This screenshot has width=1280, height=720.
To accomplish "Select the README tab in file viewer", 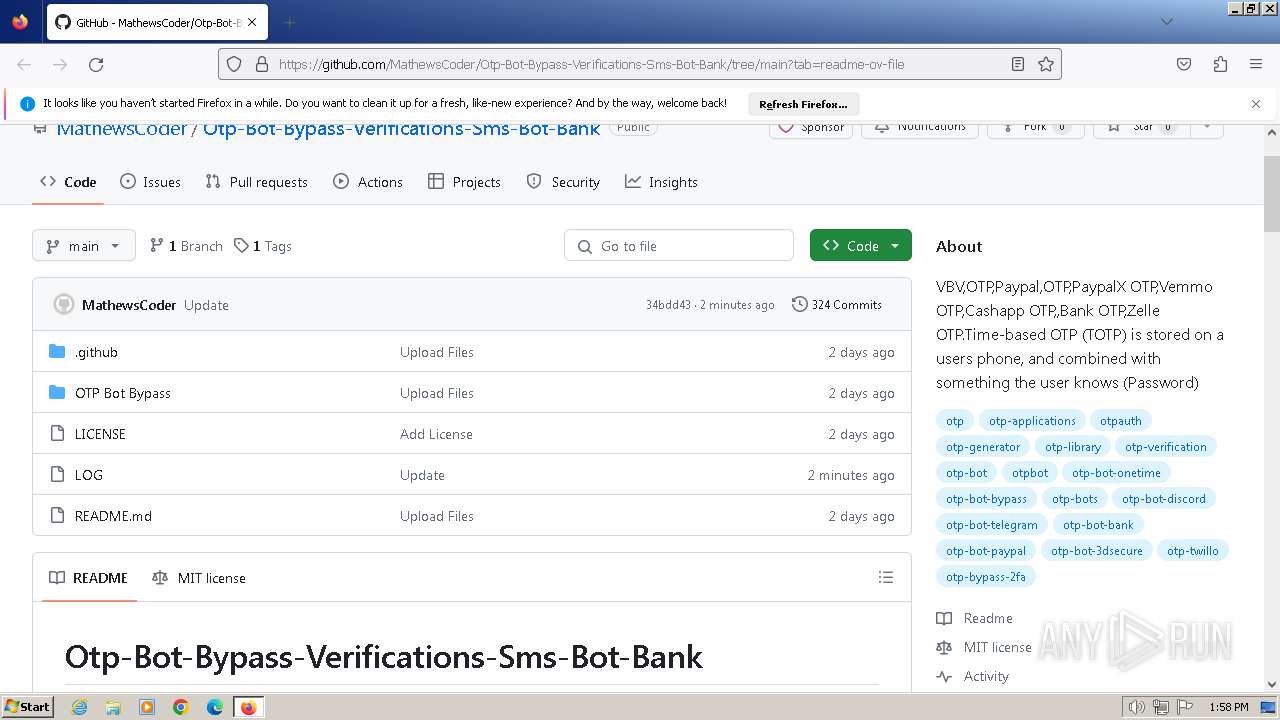I will (x=88, y=578).
